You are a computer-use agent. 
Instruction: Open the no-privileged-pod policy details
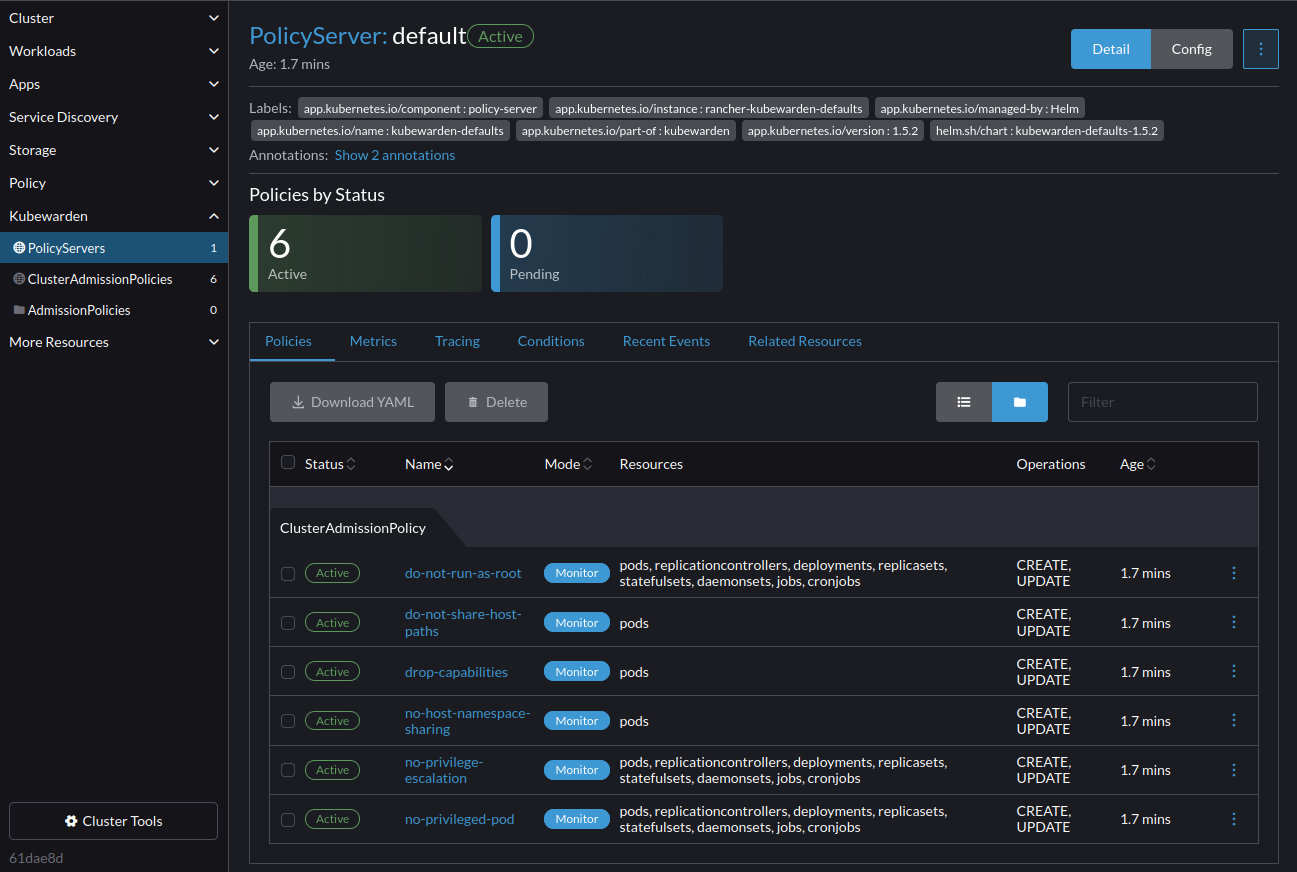(459, 818)
